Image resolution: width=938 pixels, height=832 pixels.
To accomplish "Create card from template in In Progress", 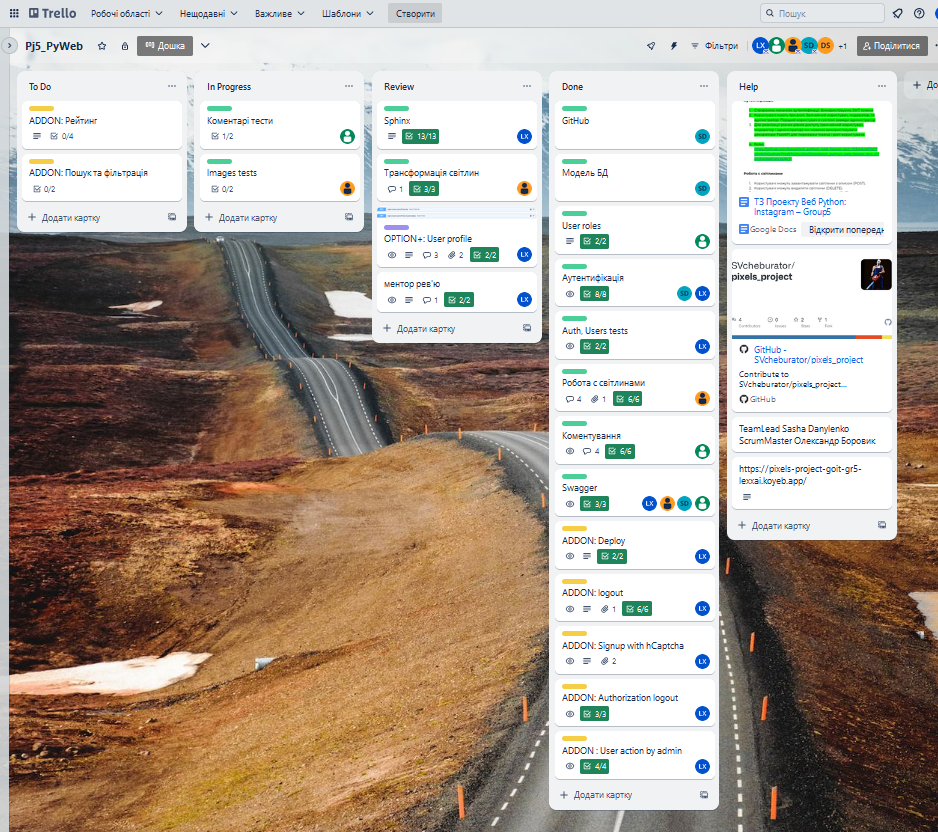I will [349, 217].
